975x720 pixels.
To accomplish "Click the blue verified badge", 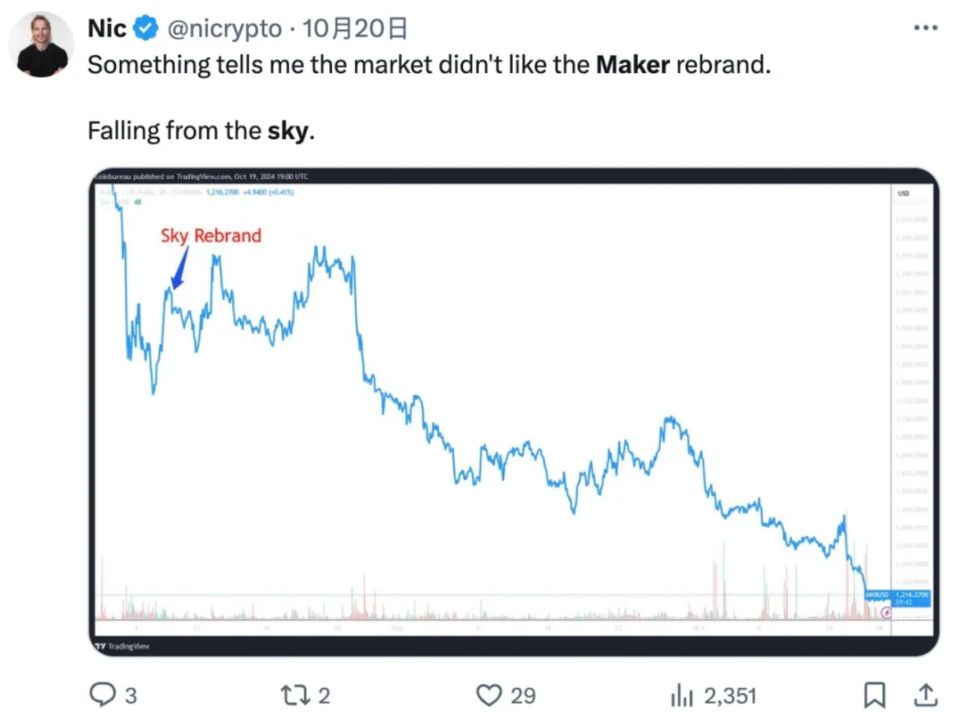I will [145, 29].
